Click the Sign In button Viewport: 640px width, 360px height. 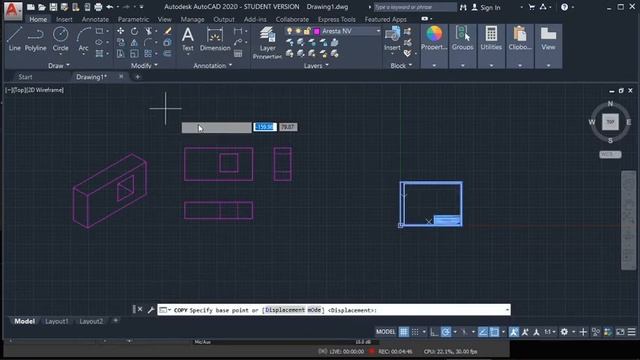tap(486, 7)
